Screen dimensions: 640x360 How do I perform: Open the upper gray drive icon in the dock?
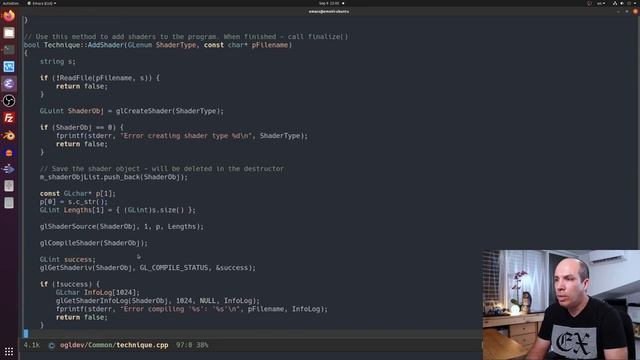click(9, 186)
